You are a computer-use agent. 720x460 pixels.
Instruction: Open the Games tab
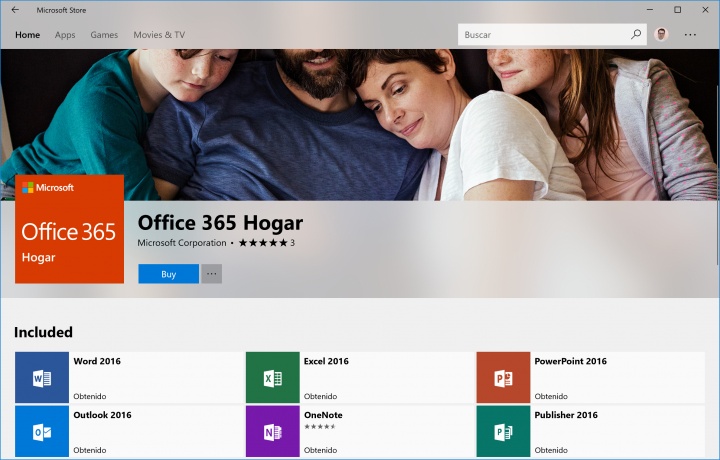point(104,35)
